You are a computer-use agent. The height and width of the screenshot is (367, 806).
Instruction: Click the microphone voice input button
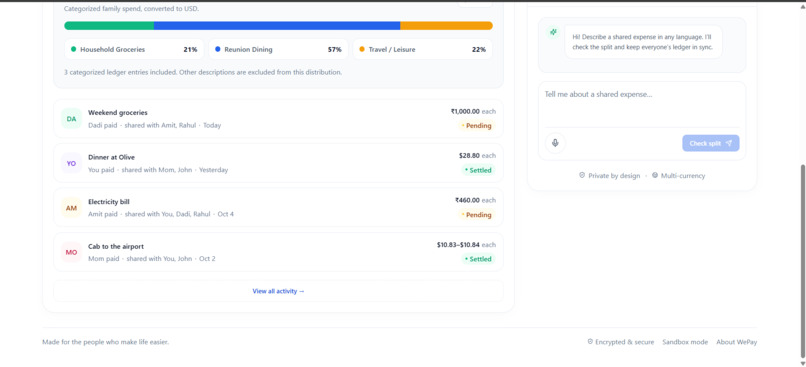point(555,143)
